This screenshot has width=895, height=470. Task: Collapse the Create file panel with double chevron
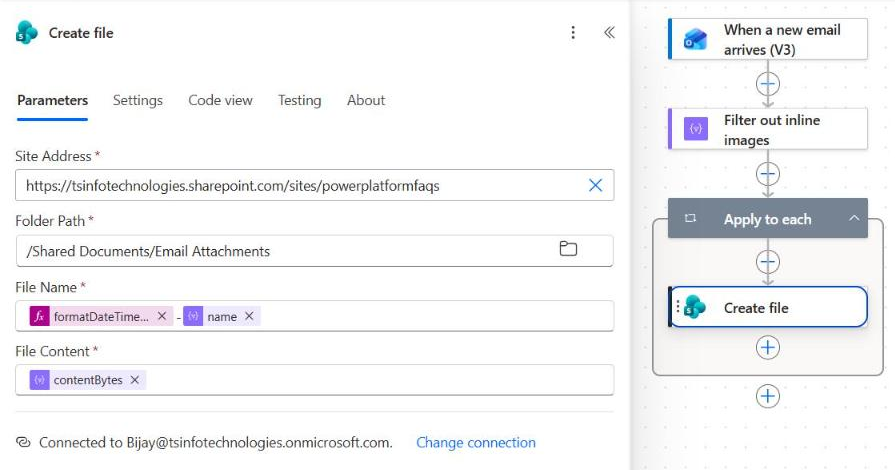coord(609,33)
